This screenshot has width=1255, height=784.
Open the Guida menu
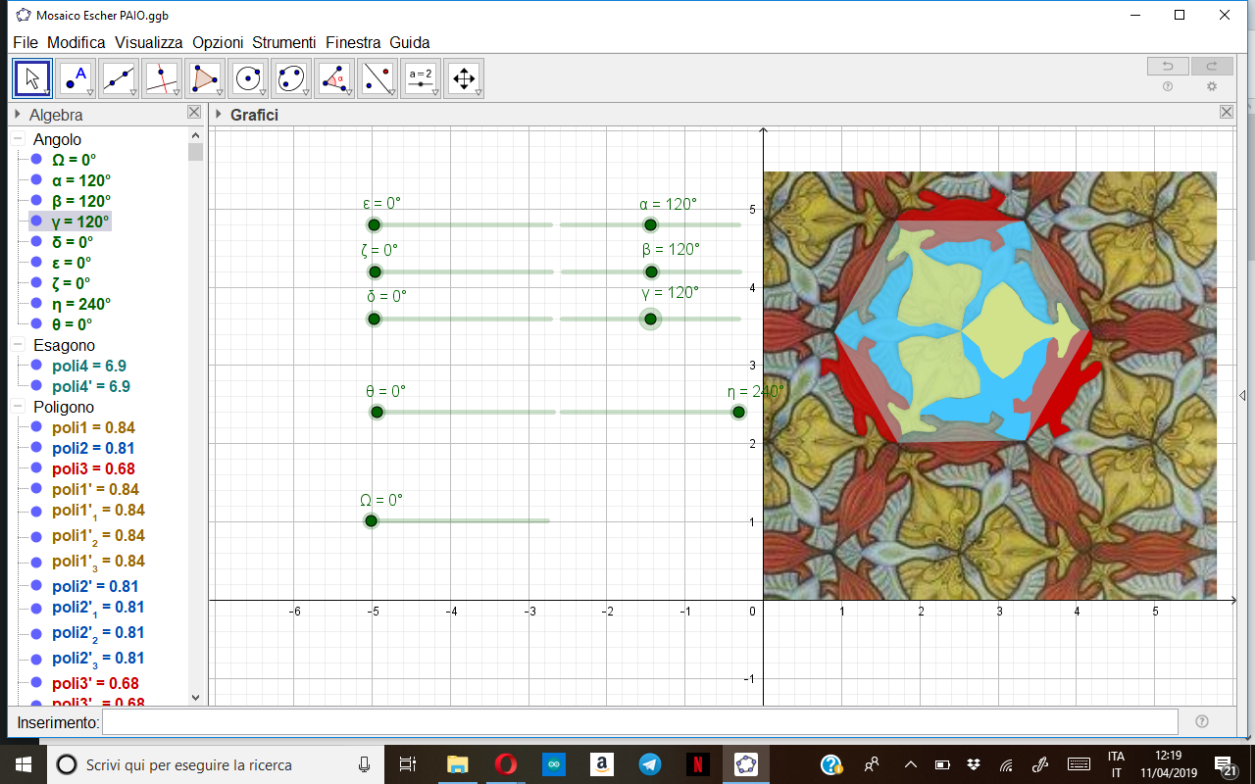(410, 42)
